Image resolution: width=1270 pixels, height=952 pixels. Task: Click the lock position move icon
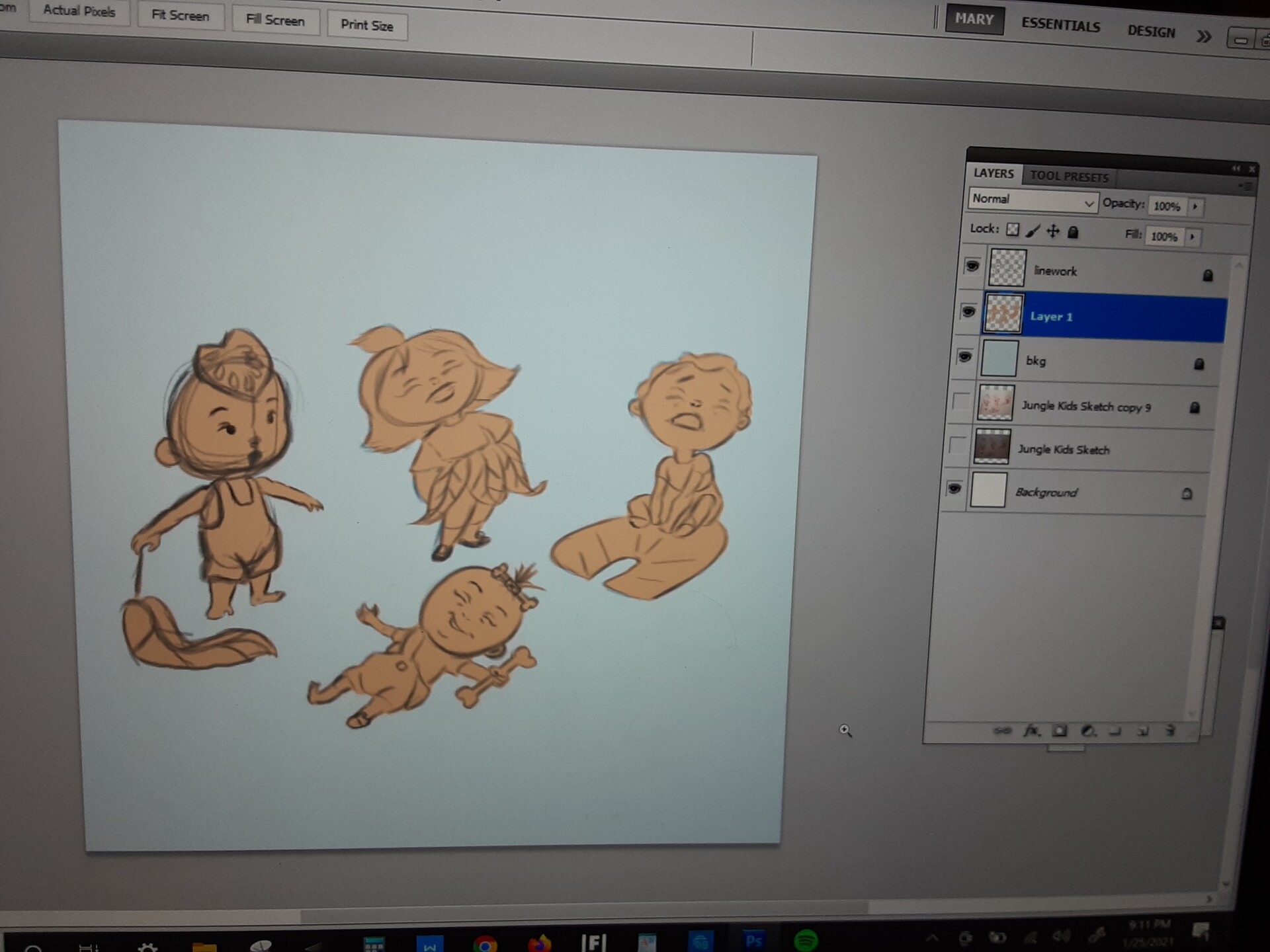tap(1053, 231)
